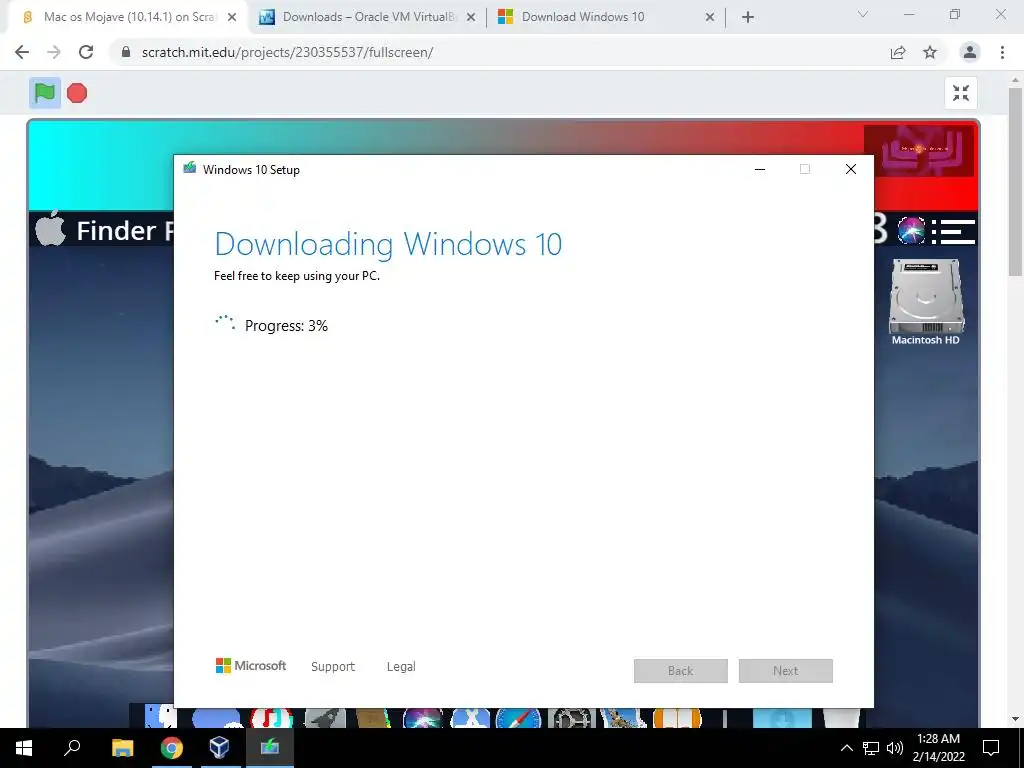Minimize the Windows 10 Setup window
The image size is (1024, 768).
click(760, 169)
